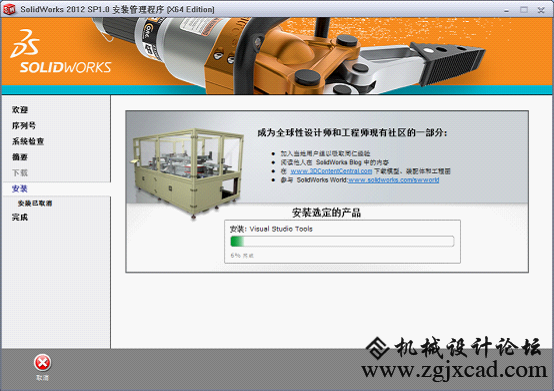Image resolution: width=554 pixels, height=391 pixels.
Task: Minimize the installation manager window
Action: pos(506,10)
